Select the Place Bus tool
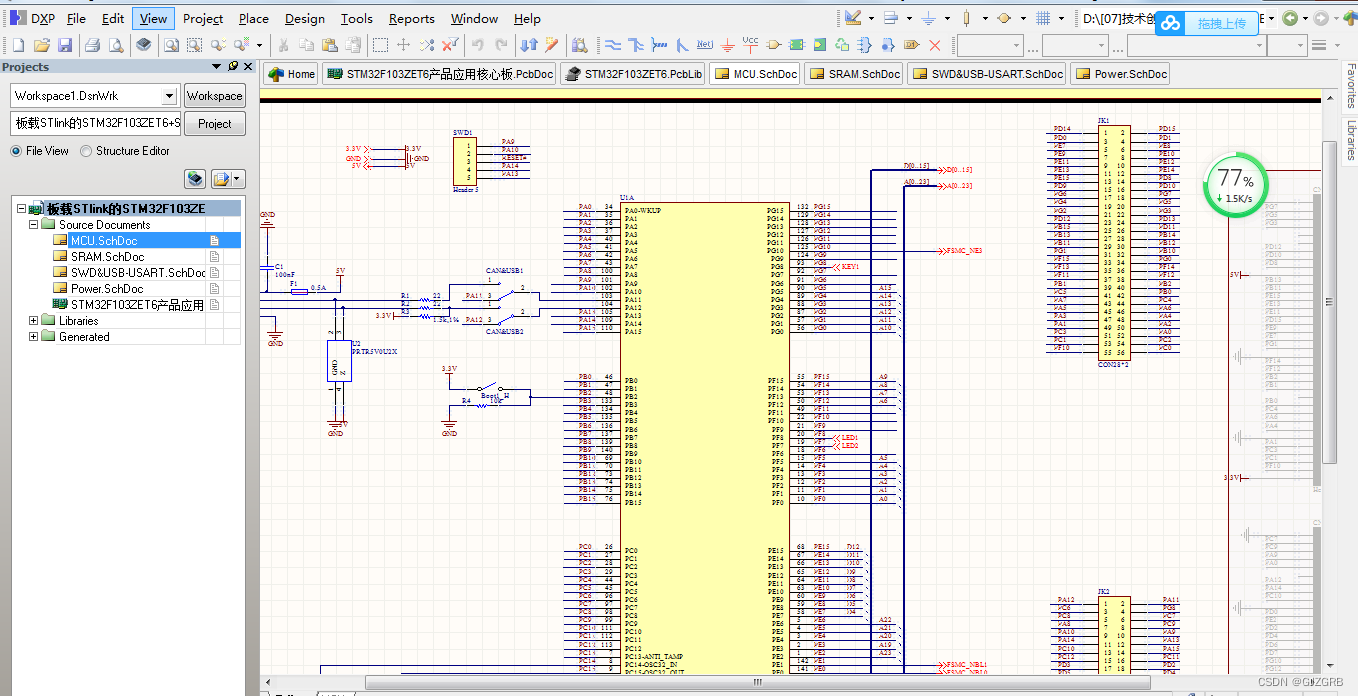The height and width of the screenshot is (696, 1358). click(635, 44)
